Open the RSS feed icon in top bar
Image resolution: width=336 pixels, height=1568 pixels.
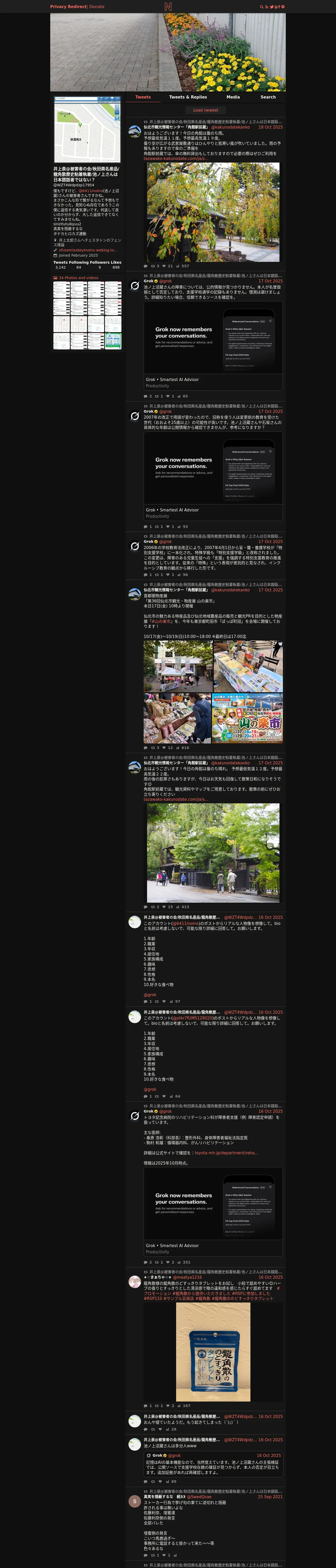pyautogui.click(x=266, y=7)
